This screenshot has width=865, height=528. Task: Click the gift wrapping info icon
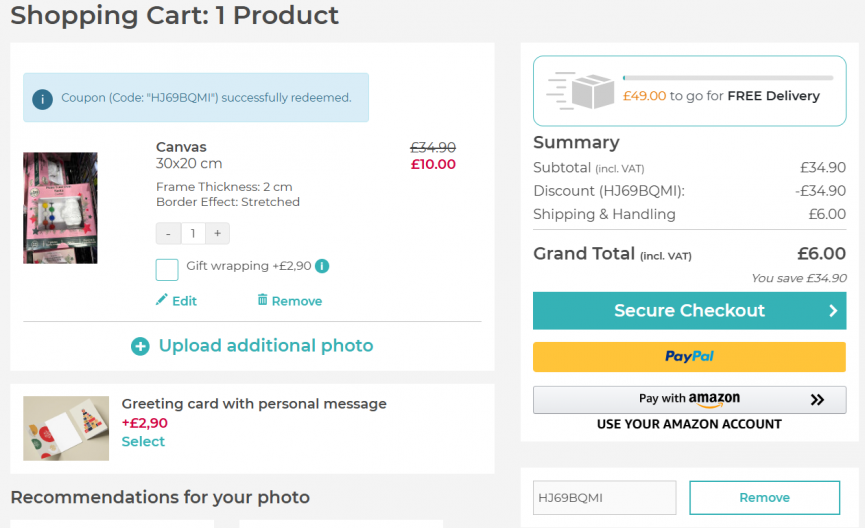[322, 266]
